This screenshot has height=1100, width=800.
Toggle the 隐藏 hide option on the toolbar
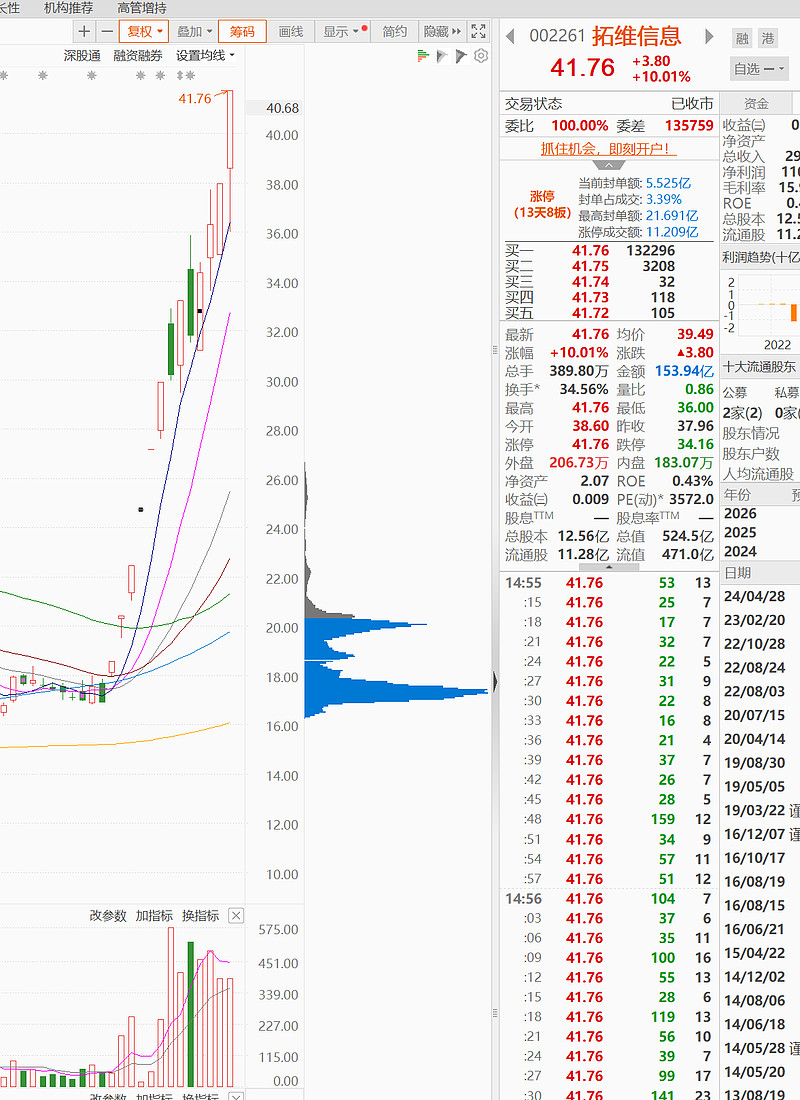437,31
